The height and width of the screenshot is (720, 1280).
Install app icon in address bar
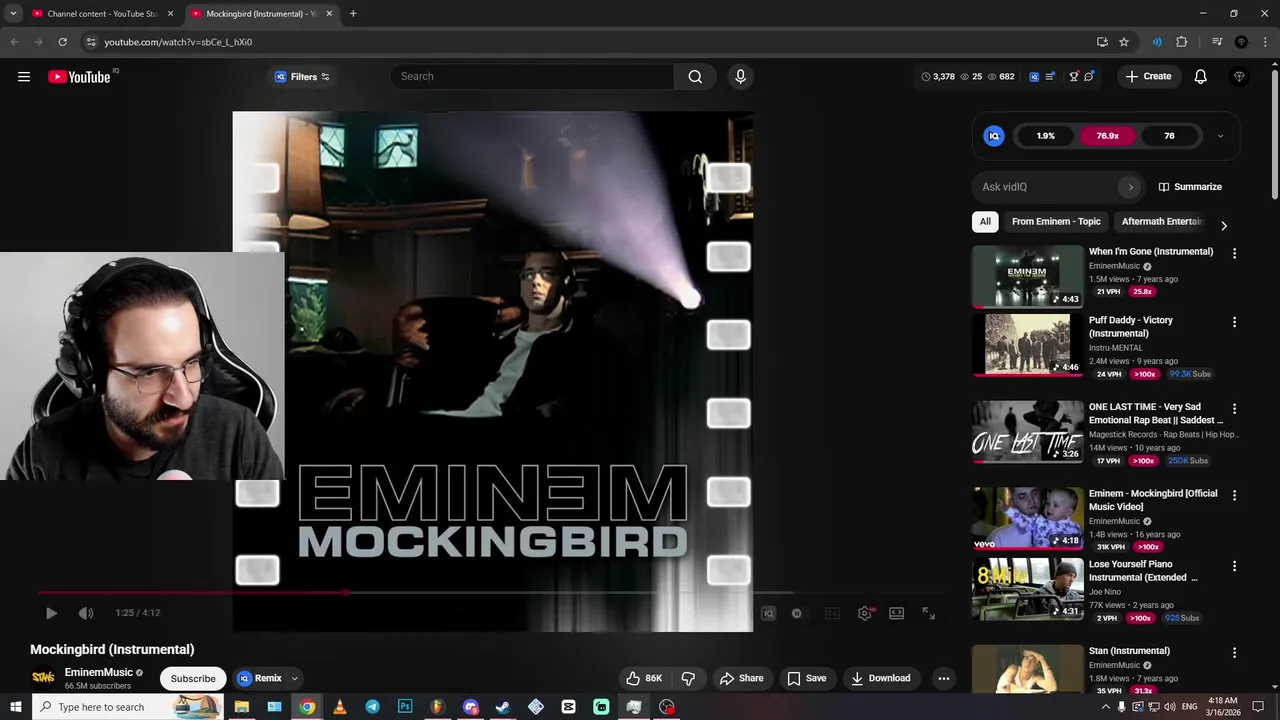pos(1102,42)
